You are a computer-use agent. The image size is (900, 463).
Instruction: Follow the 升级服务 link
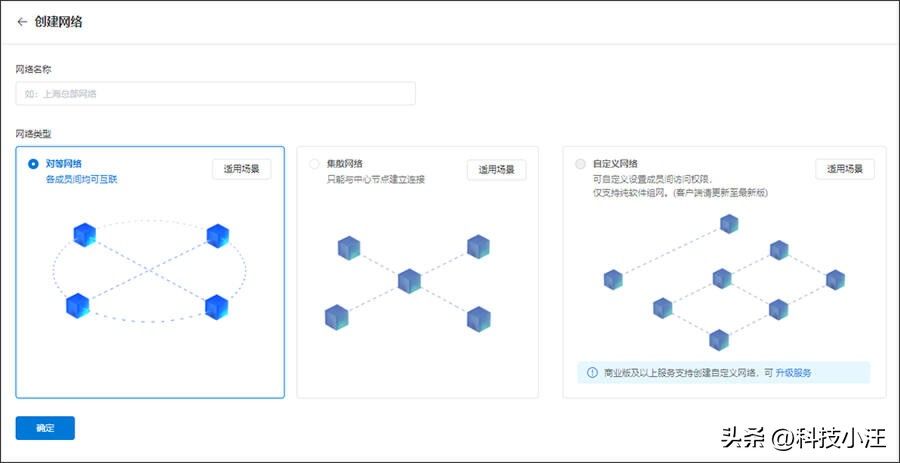click(x=793, y=373)
